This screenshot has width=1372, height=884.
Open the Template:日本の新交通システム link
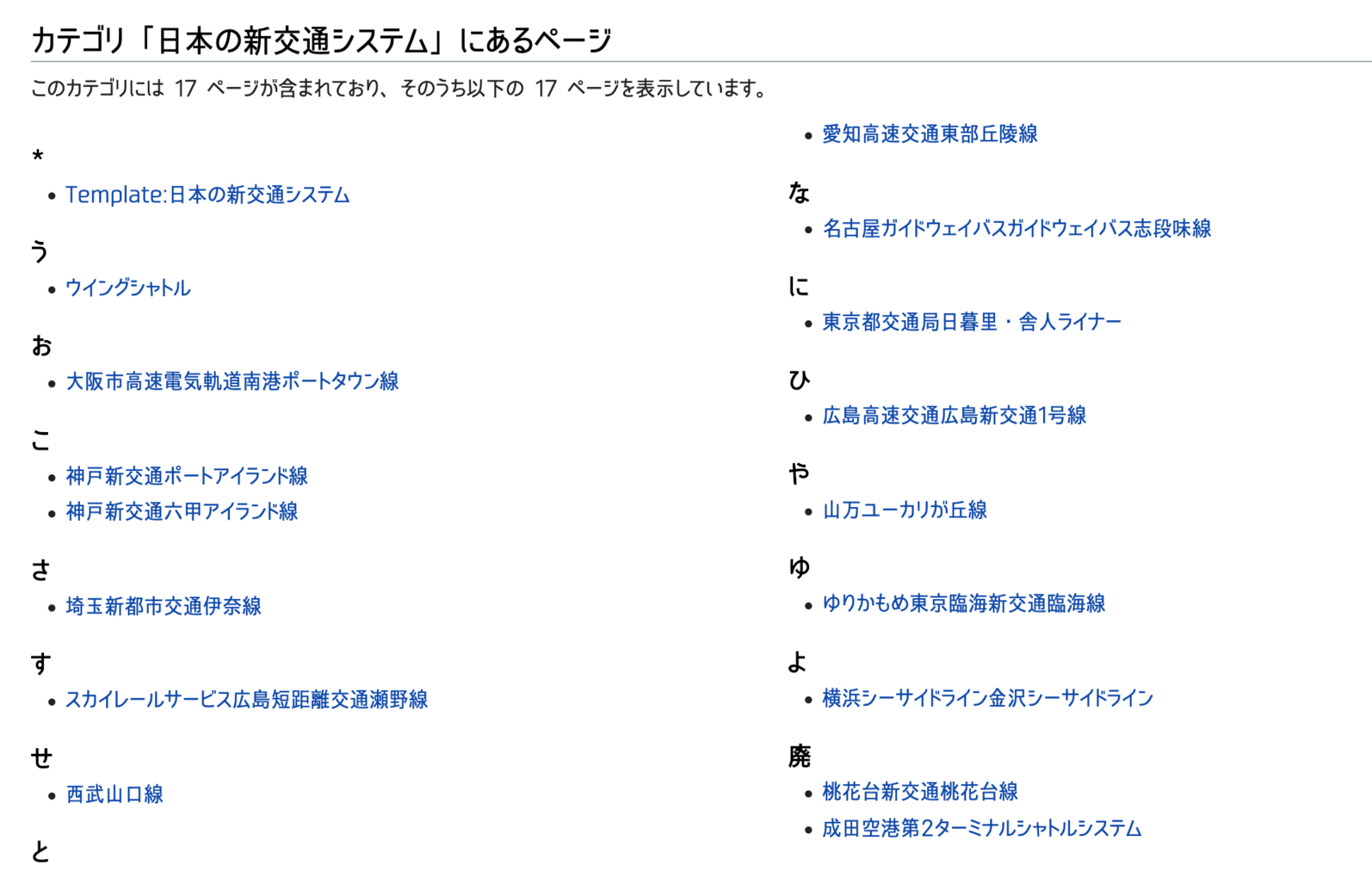(x=207, y=195)
